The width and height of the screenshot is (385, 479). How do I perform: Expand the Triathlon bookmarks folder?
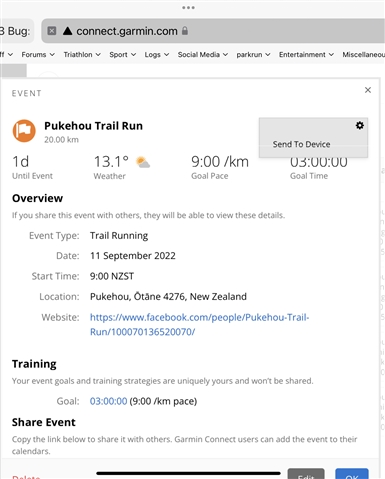pos(82,54)
